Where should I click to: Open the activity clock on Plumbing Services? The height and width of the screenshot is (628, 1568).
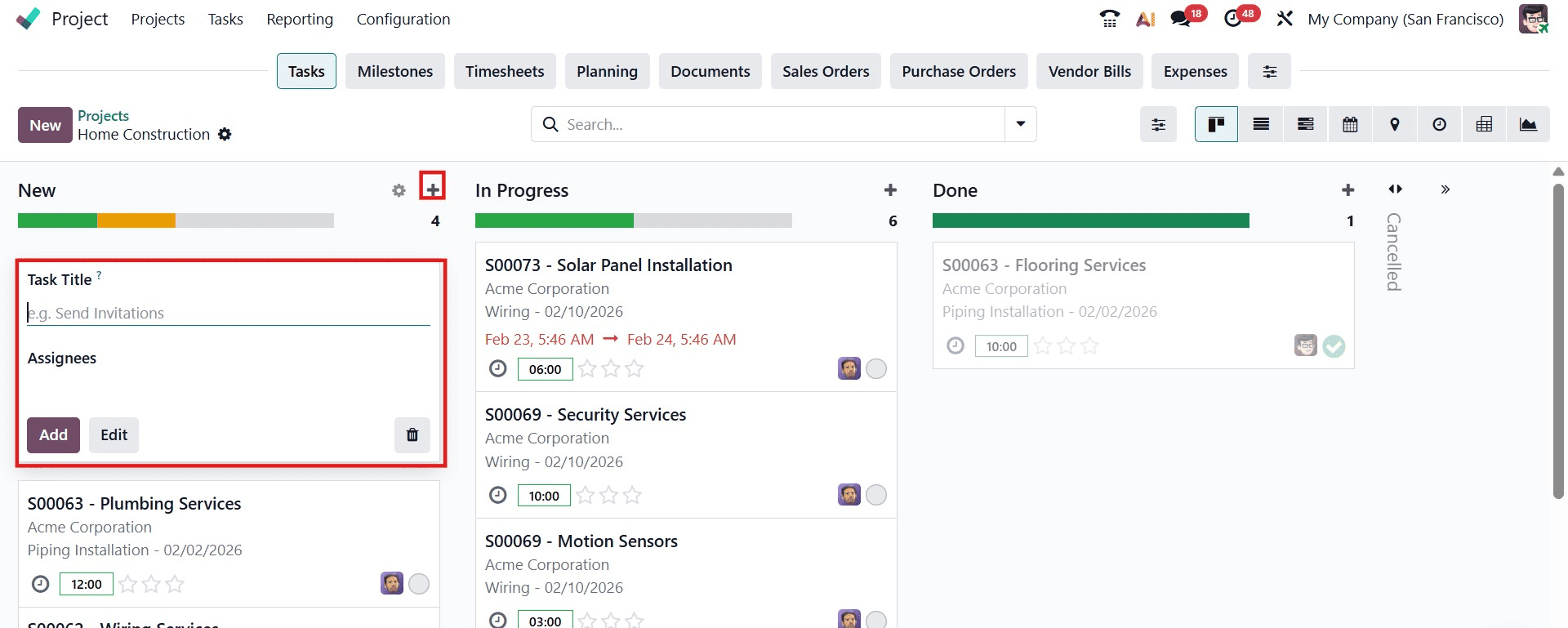(x=40, y=585)
